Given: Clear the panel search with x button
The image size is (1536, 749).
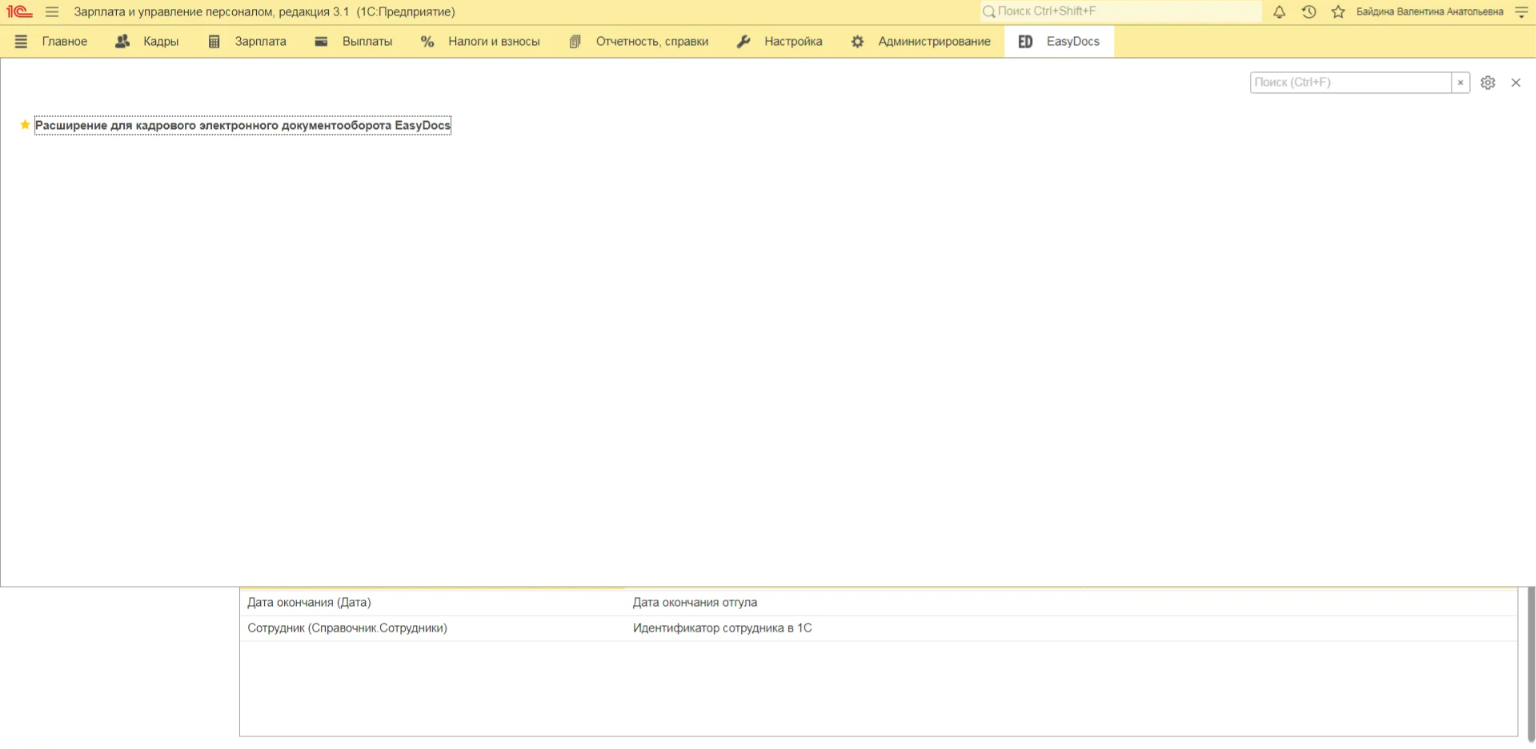Looking at the screenshot, I should 1460,83.
